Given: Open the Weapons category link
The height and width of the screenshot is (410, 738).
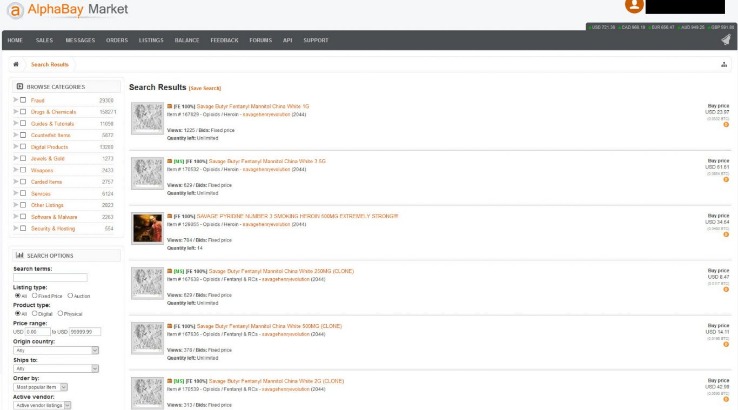Looking at the screenshot, I should [x=42, y=170].
